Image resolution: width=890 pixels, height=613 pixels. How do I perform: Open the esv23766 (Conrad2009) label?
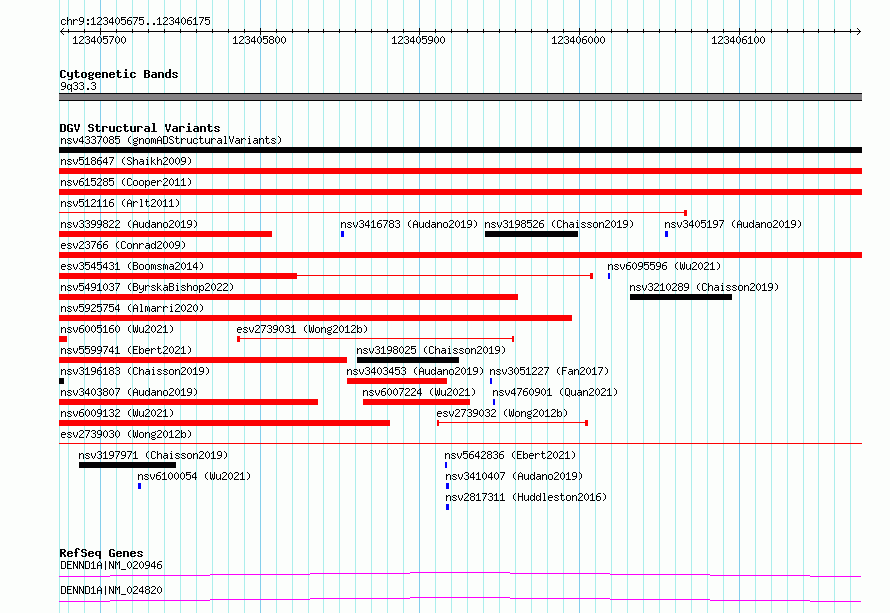point(123,245)
